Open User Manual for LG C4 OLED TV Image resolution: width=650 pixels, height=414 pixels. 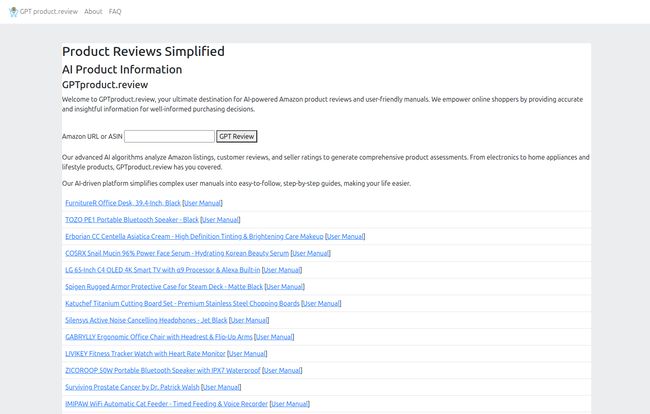282,270
